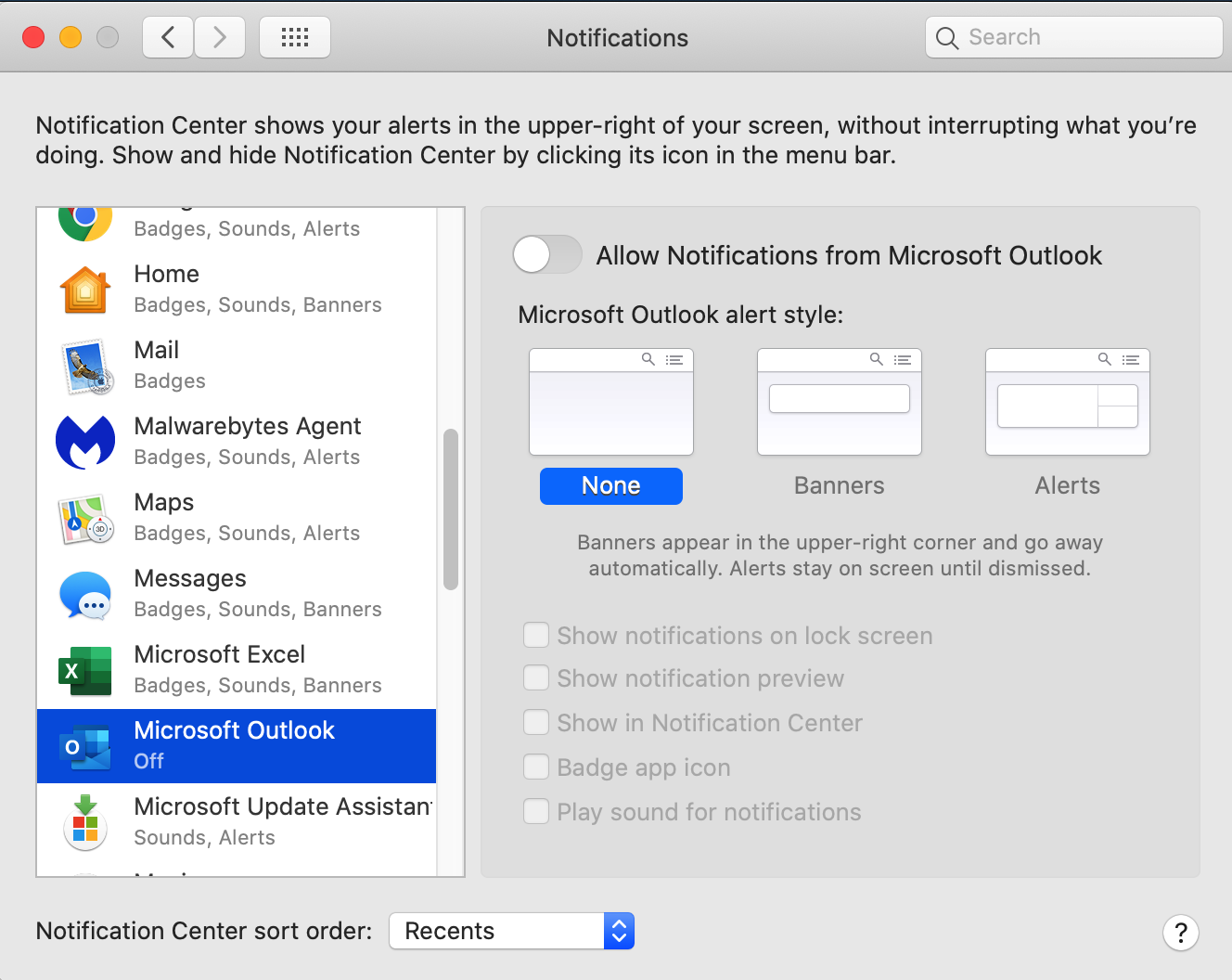Select Malwarebytes Agent row text
This screenshot has width=1232, height=980.
tap(248, 442)
